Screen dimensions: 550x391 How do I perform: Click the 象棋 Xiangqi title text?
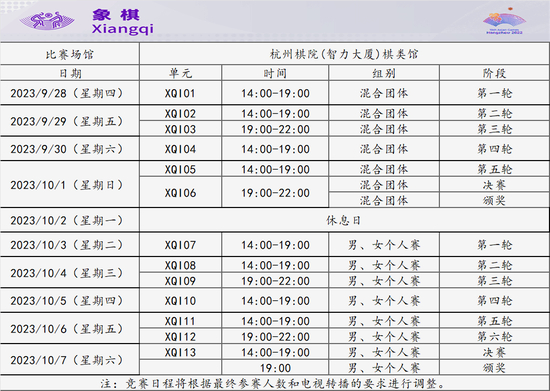click(122, 22)
